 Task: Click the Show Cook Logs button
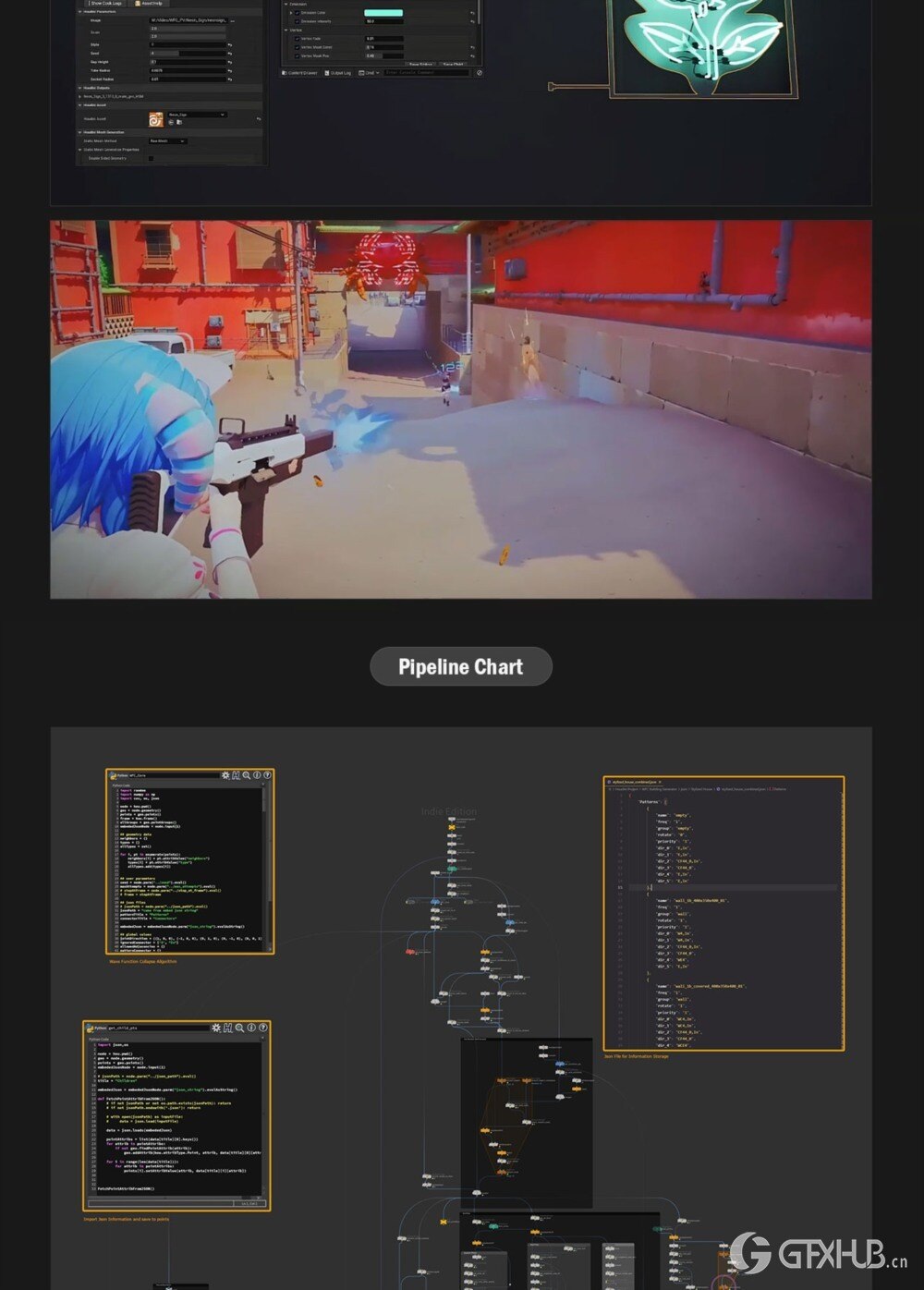pyautogui.click(x=105, y=4)
